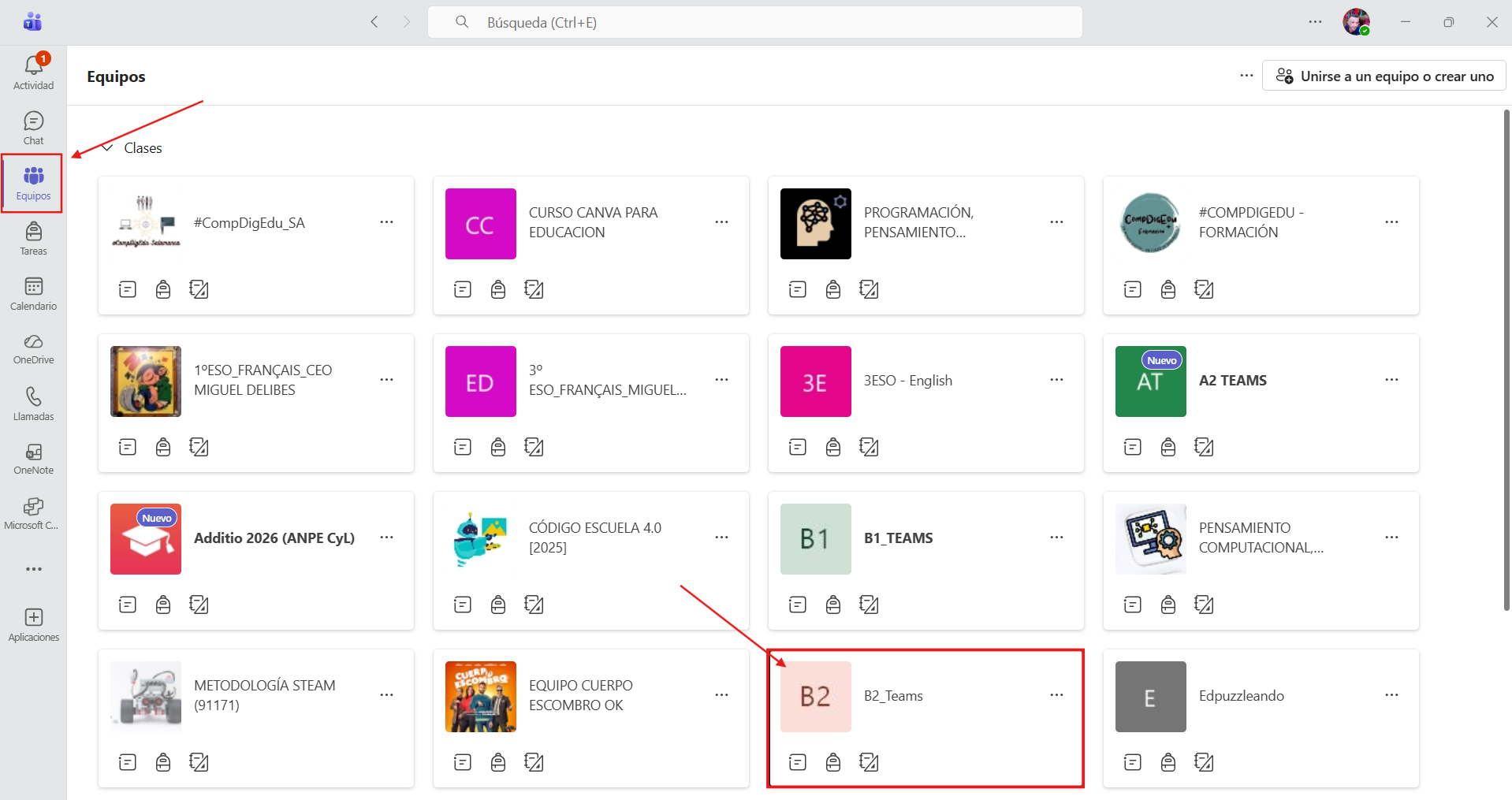Click the page icon on PROGRAMACIÓN, PENSAMIENTO card

798,289
